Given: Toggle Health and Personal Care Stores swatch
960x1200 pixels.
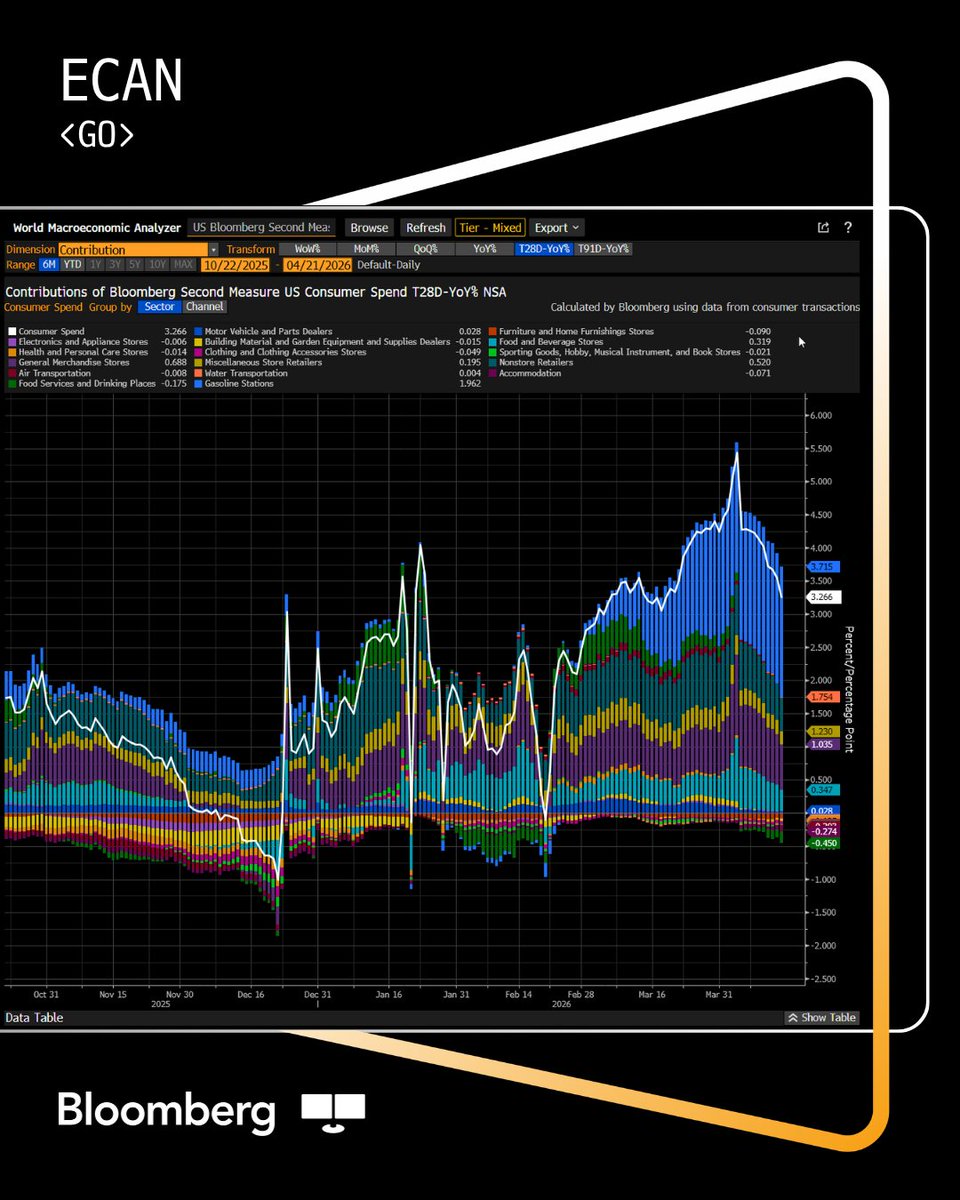Looking at the screenshot, I should pyautogui.click(x=11, y=352).
